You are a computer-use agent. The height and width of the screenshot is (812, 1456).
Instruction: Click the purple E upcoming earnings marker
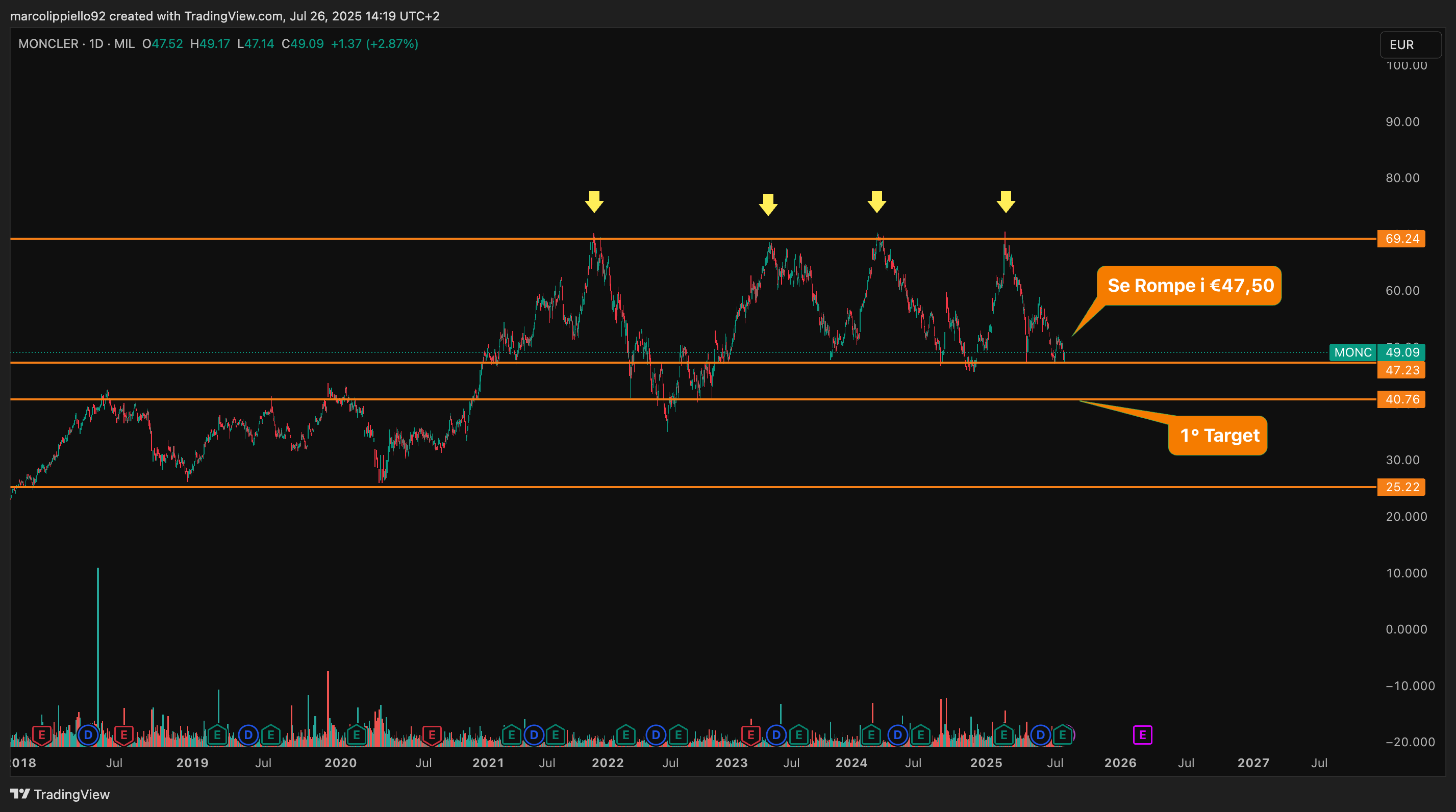click(x=1142, y=734)
